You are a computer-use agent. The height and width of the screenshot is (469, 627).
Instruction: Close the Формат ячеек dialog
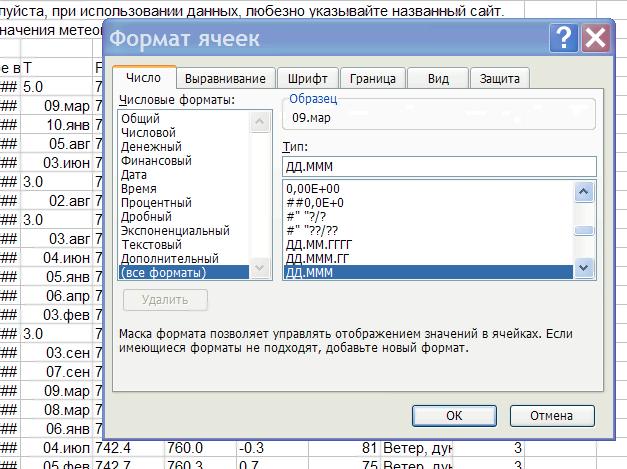[x=595, y=38]
